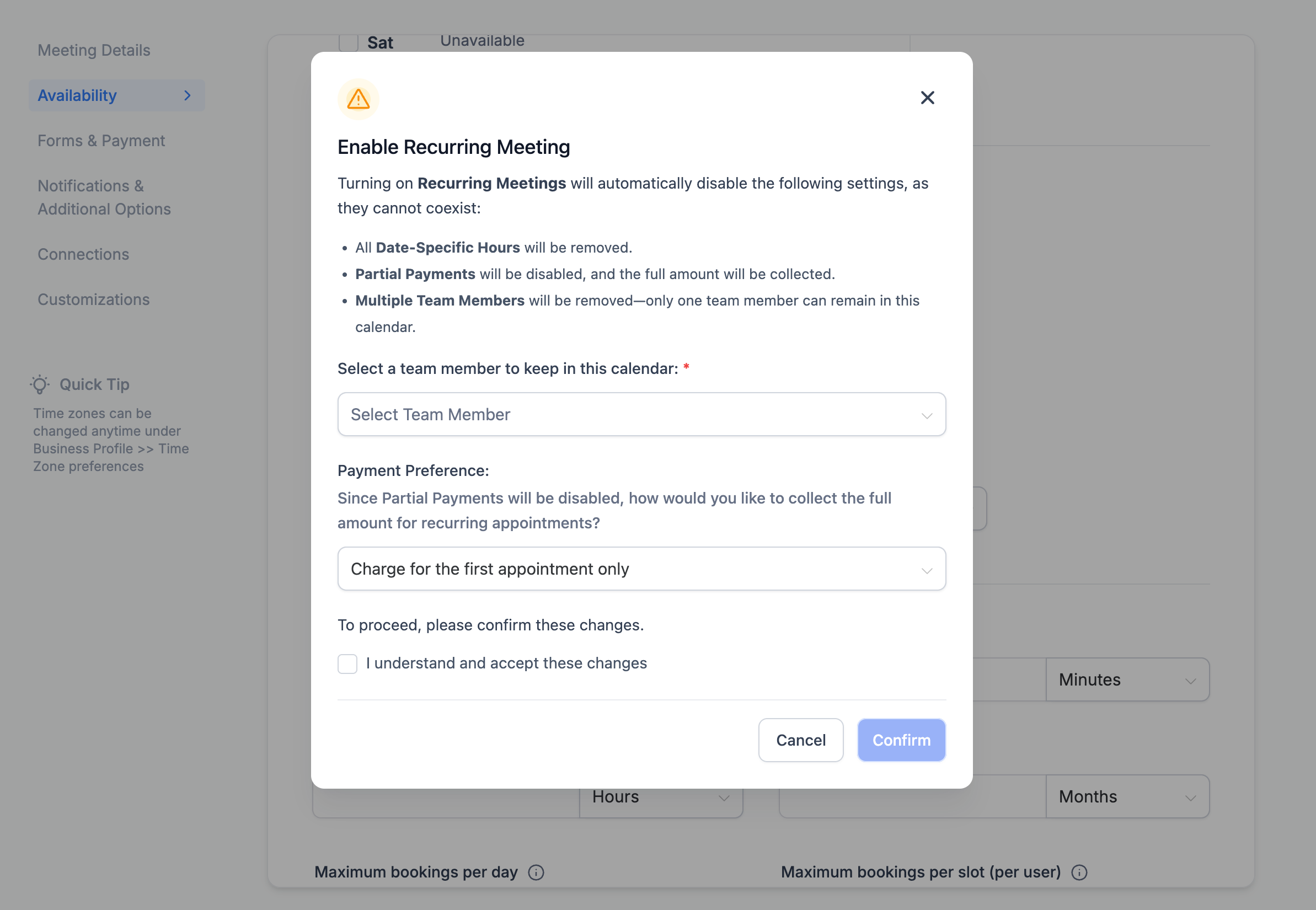Go to Meeting Details section
Image resolution: width=1316 pixels, height=910 pixels.
(x=94, y=50)
